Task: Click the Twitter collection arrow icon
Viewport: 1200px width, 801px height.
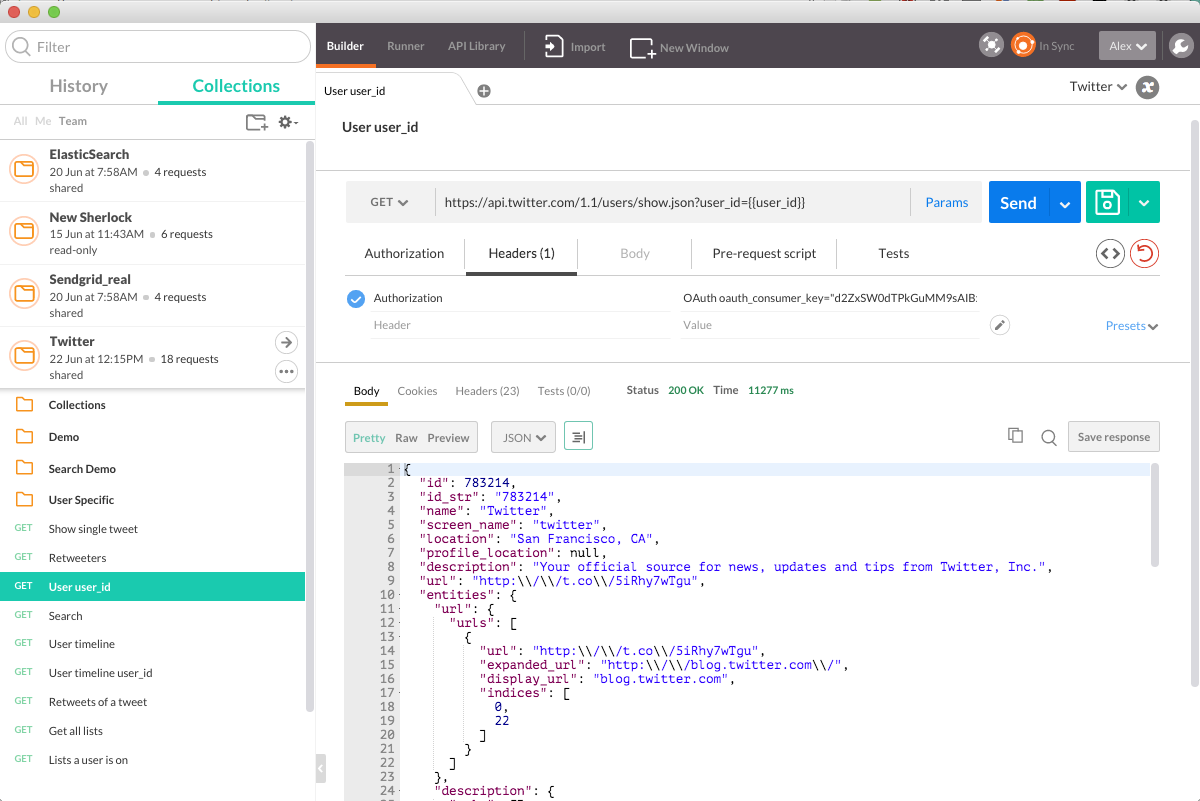Action: click(286, 343)
